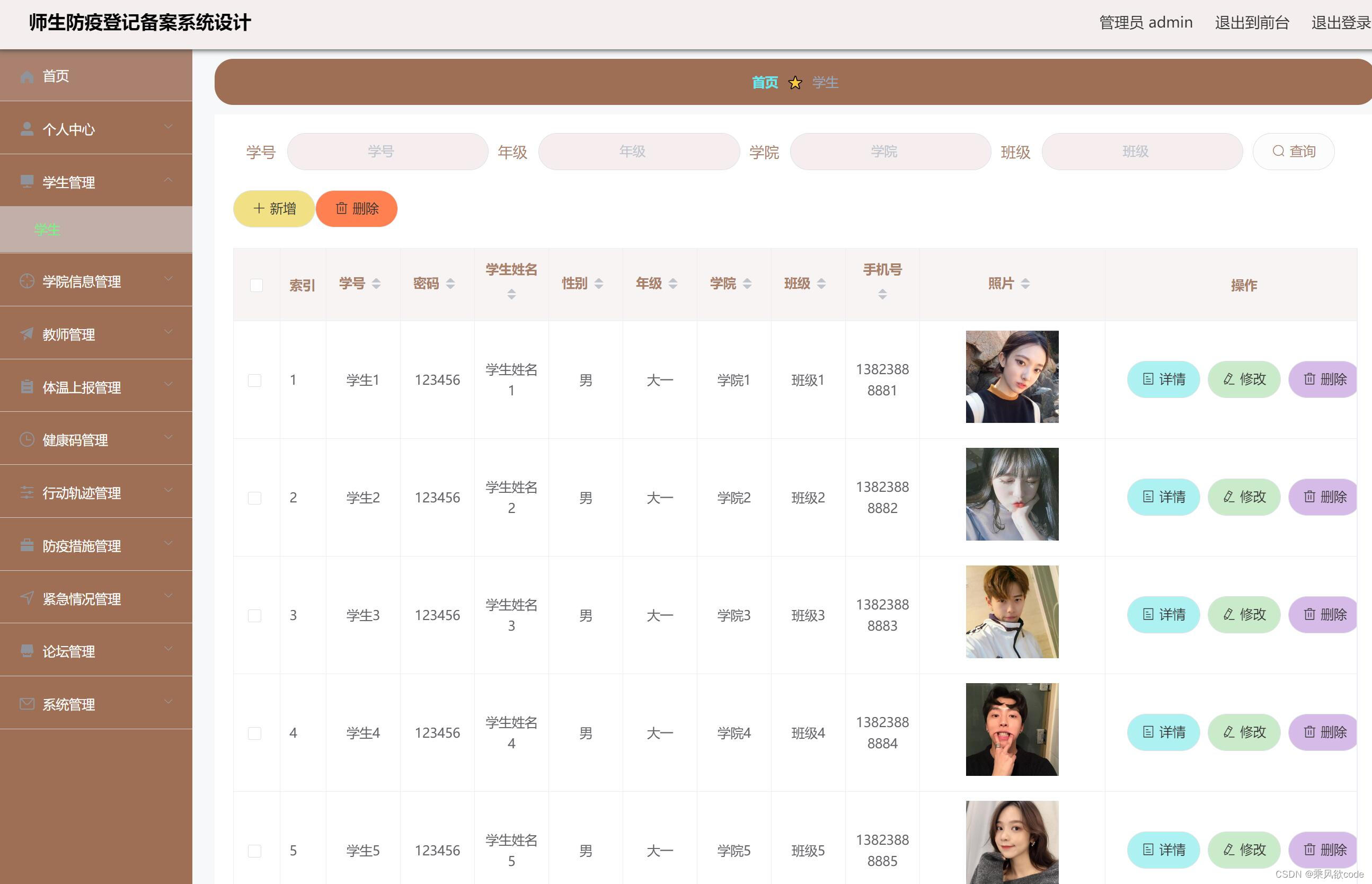The height and width of the screenshot is (884, 1372).
Task: Click sort arrows on 学号 column header
Action: tap(376, 284)
